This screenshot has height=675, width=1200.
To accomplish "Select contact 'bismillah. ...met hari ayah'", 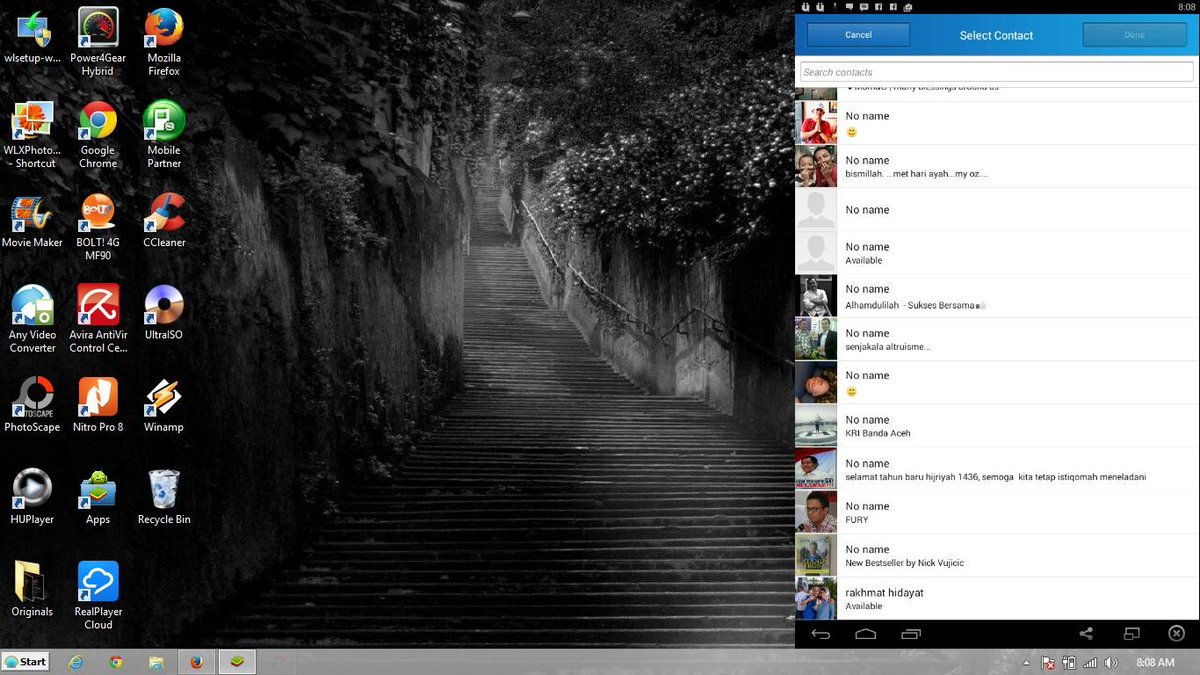I will tap(997, 166).
